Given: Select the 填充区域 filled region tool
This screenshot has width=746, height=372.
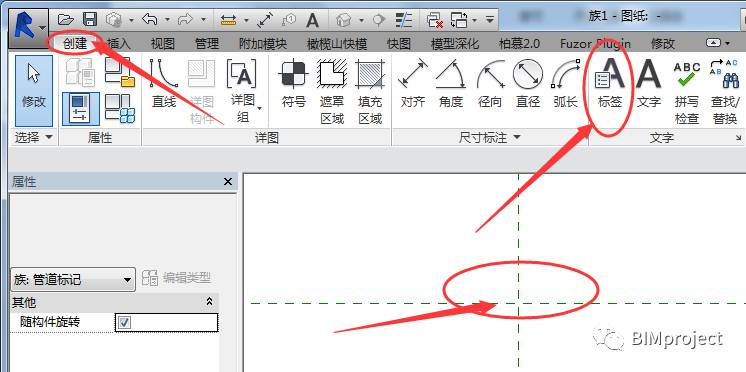Looking at the screenshot, I should pyautogui.click(x=370, y=91).
